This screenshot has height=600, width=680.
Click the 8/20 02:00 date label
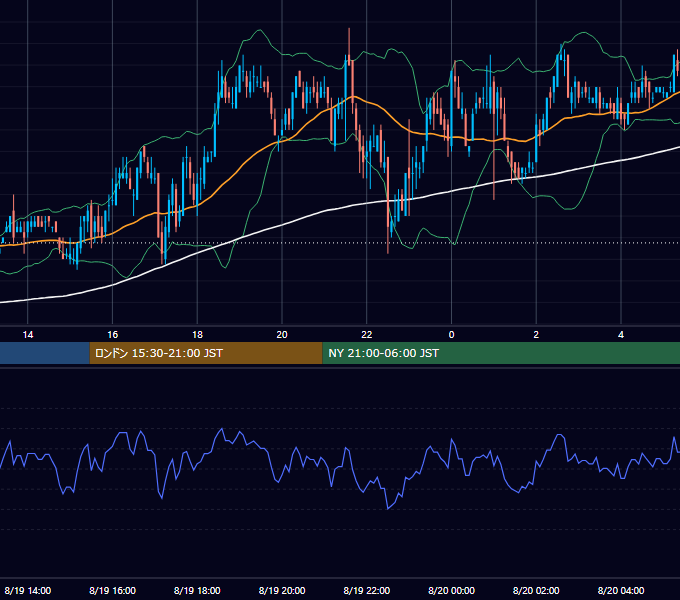(536, 590)
